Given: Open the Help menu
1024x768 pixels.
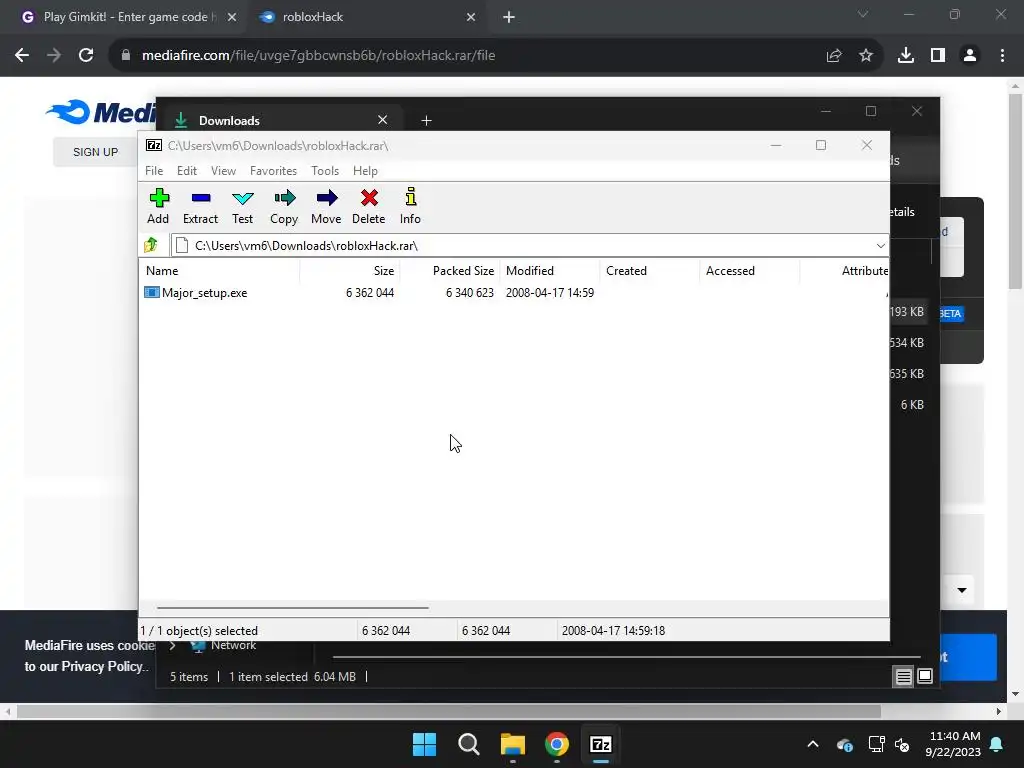Looking at the screenshot, I should click(x=365, y=170).
